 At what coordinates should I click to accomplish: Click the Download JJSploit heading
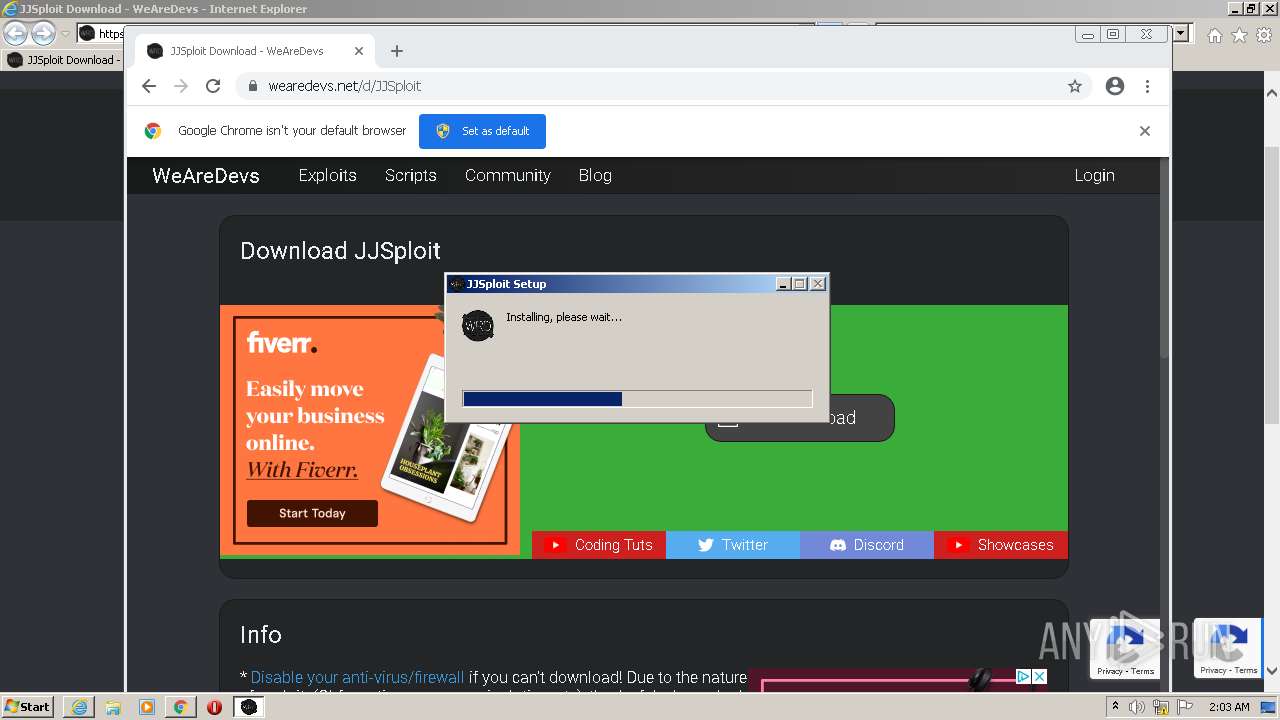coord(340,251)
